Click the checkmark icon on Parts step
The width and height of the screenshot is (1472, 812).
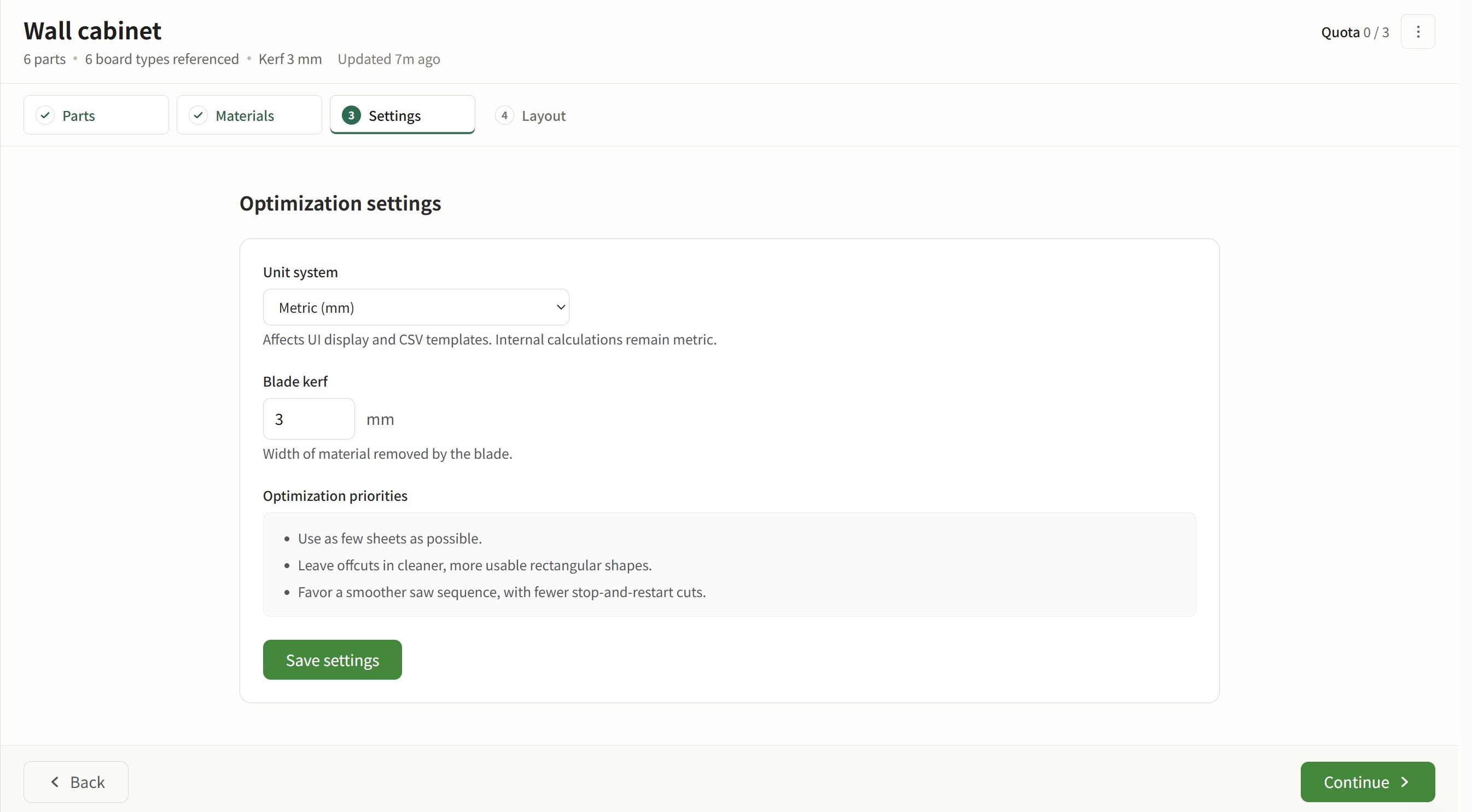[45, 115]
